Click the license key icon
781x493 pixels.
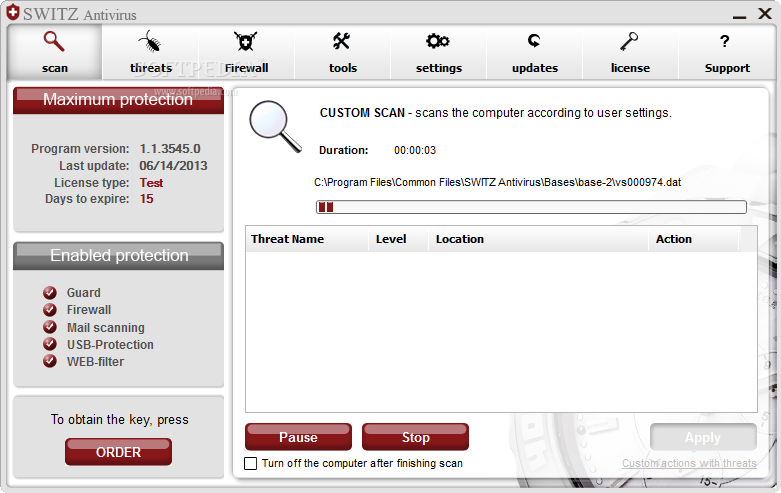coord(629,41)
